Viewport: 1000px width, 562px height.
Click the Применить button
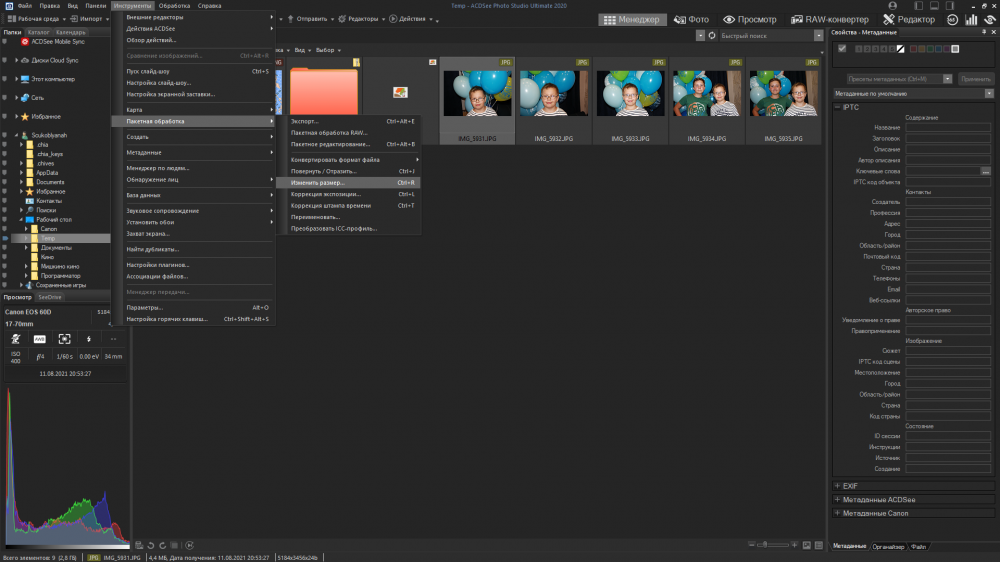click(x=975, y=78)
